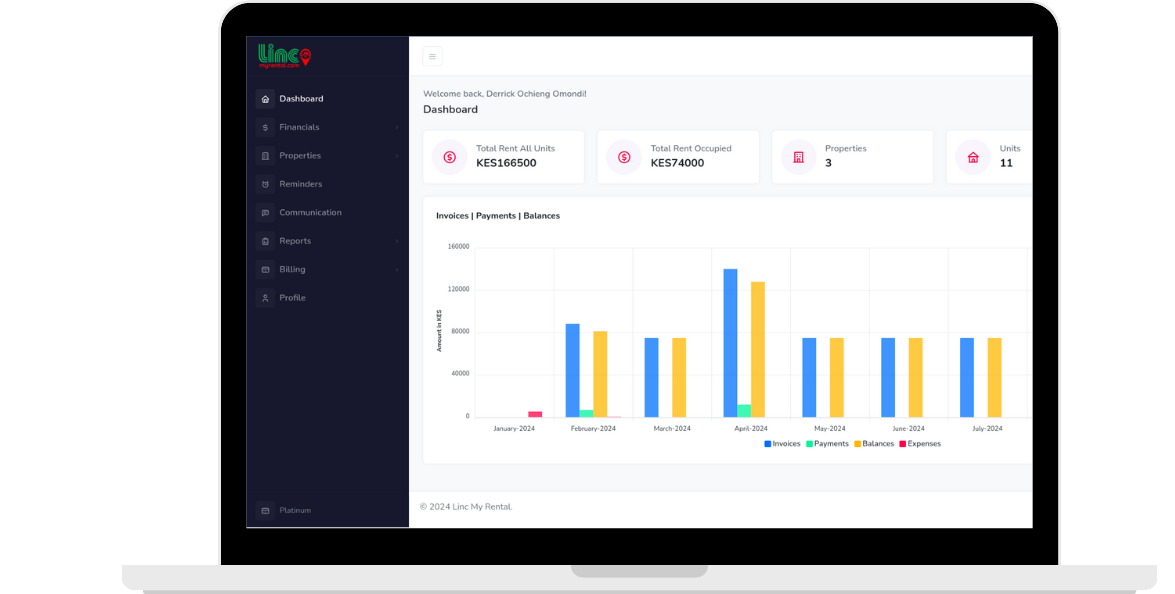Open Total Rent All Units card
The height and width of the screenshot is (594, 1175).
click(x=504, y=157)
